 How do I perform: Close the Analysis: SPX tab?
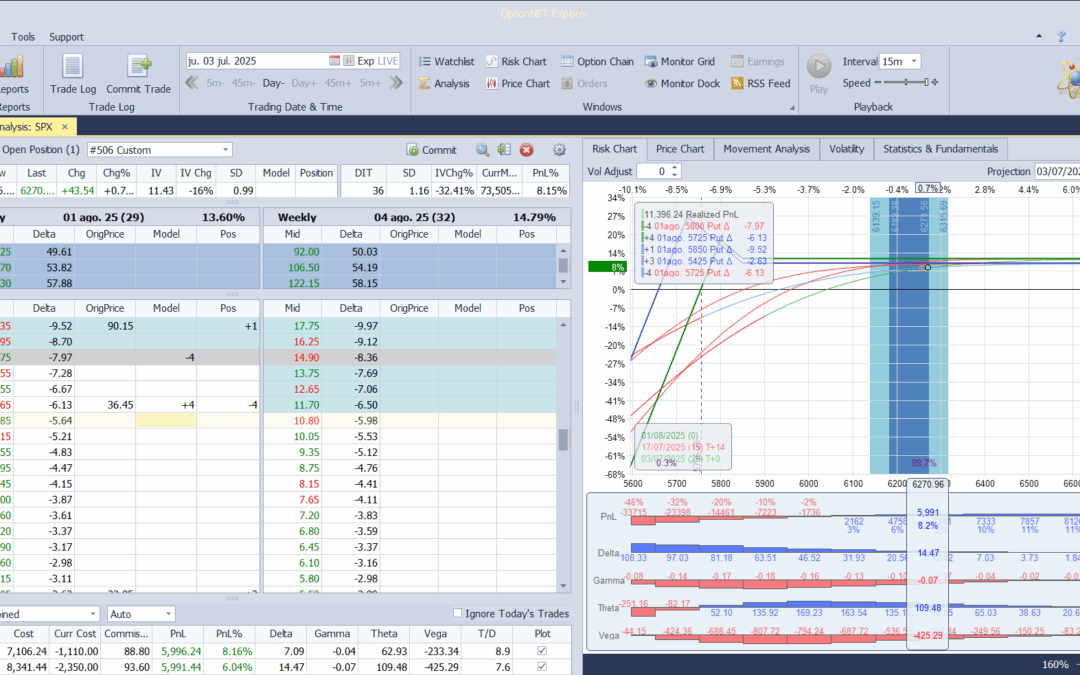click(65, 127)
